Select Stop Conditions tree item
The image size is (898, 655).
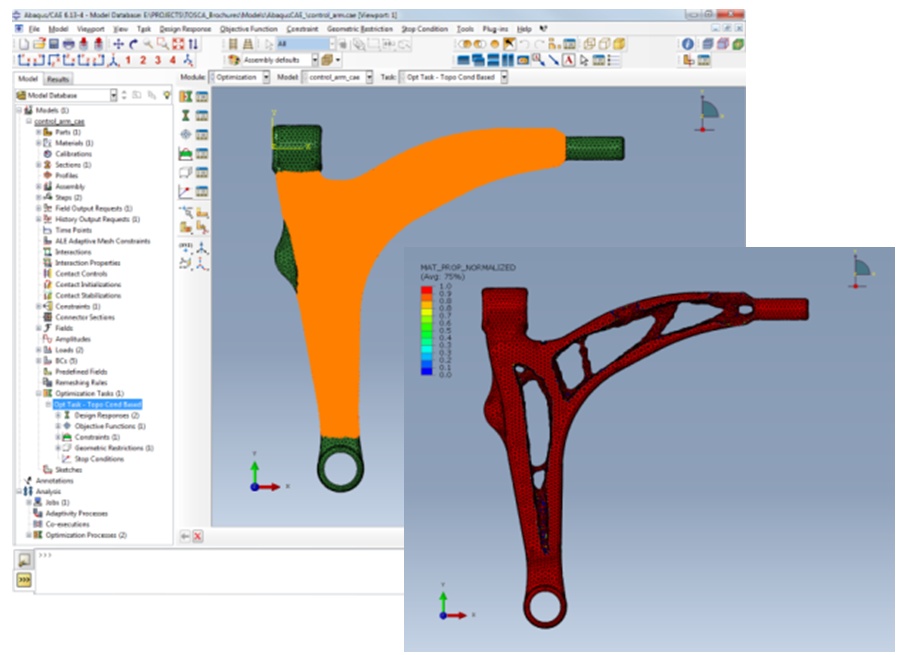(x=99, y=459)
